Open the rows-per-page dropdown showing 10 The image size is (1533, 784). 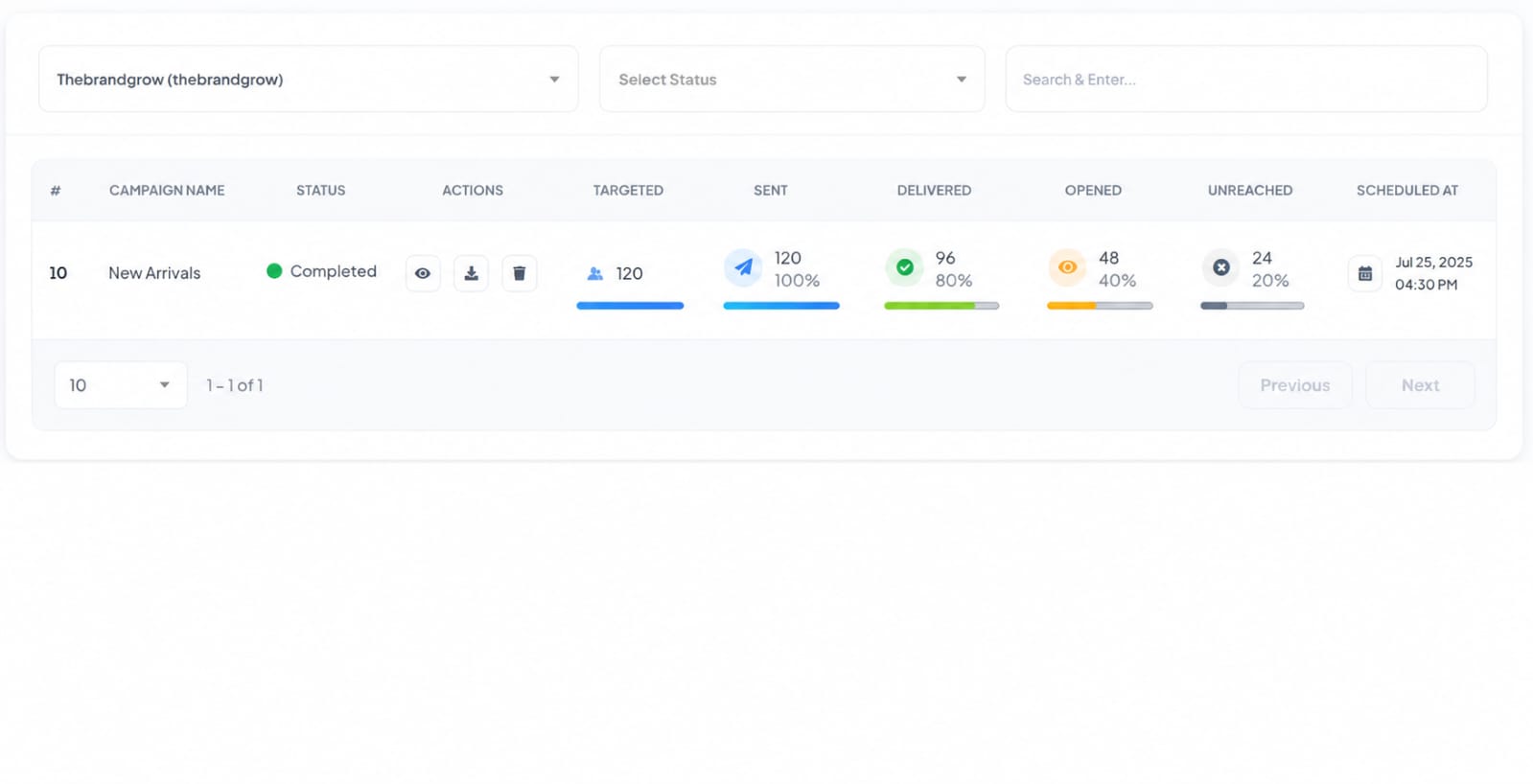point(121,384)
